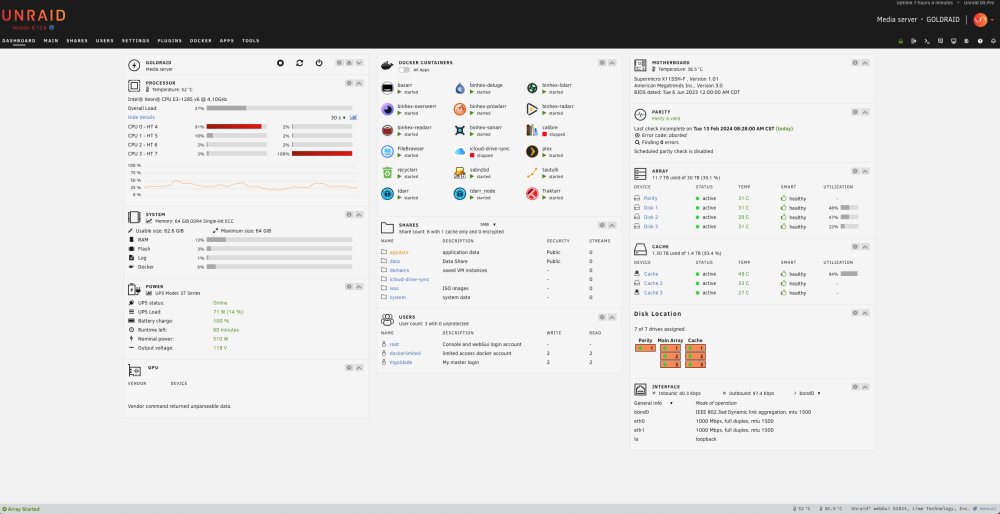The image size is (1000, 514).
Task: Click the tdarr_node container icon
Action: point(460,193)
